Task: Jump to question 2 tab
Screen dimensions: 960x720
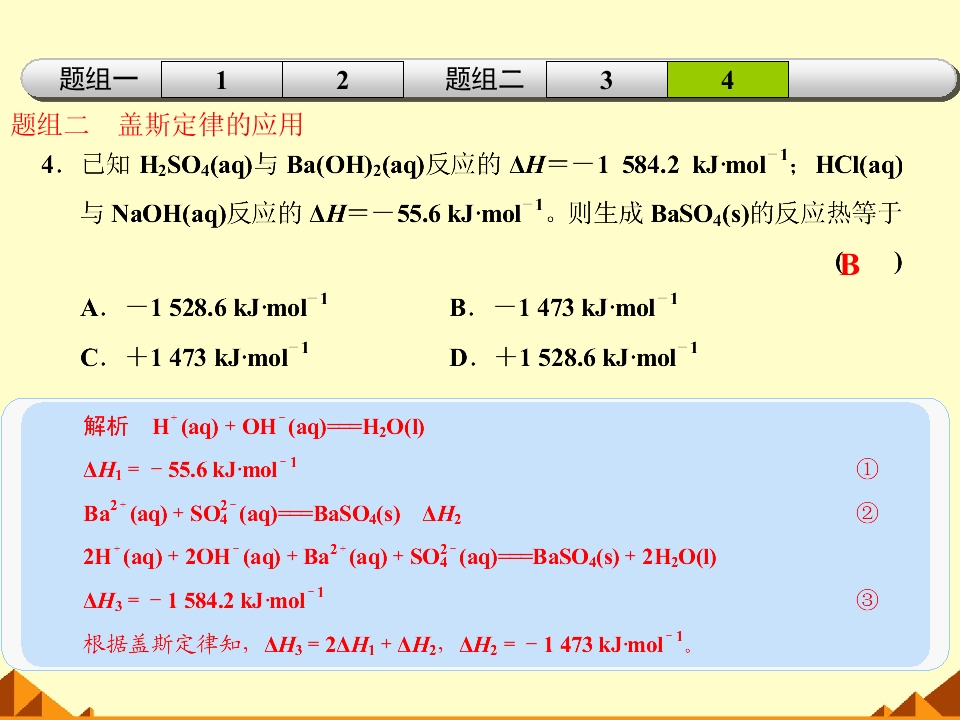Action: (x=343, y=80)
